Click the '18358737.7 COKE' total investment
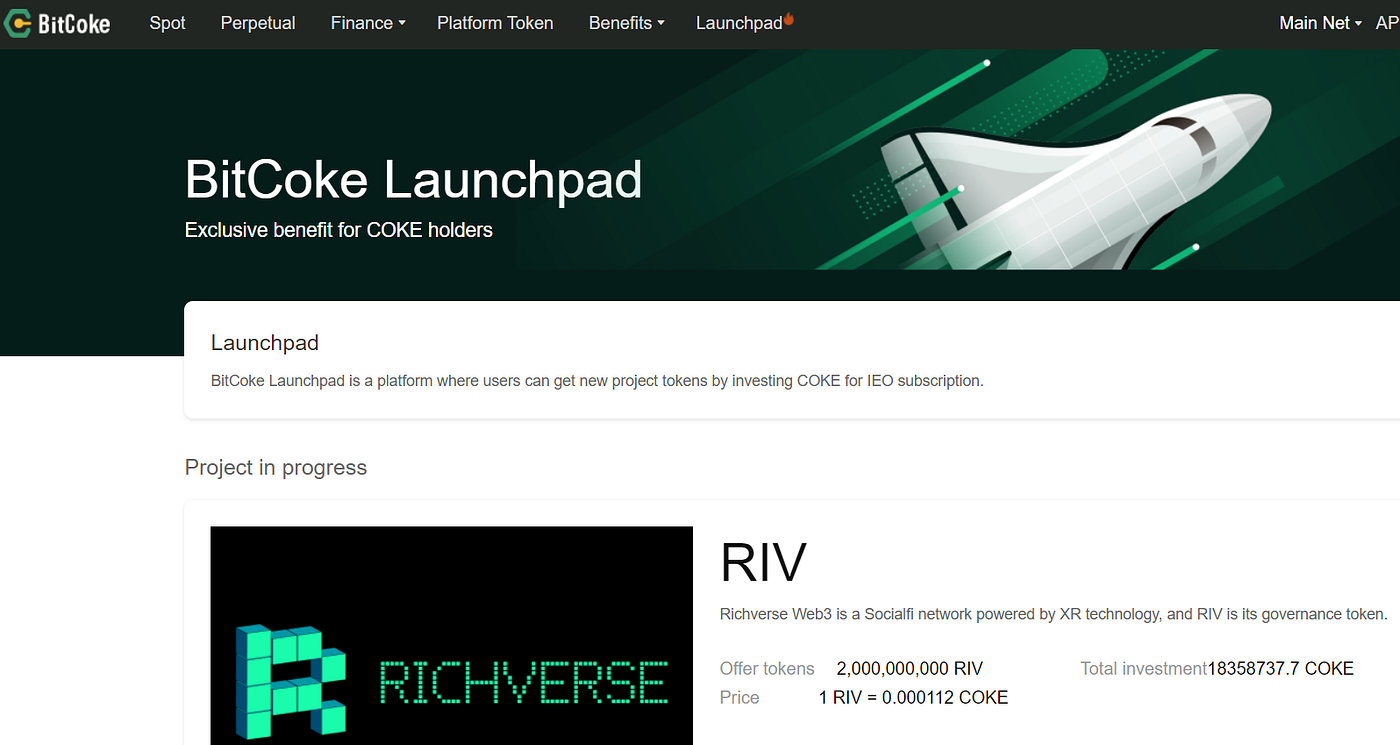The height and width of the screenshot is (745, 1400). (x=1281, y=669)
